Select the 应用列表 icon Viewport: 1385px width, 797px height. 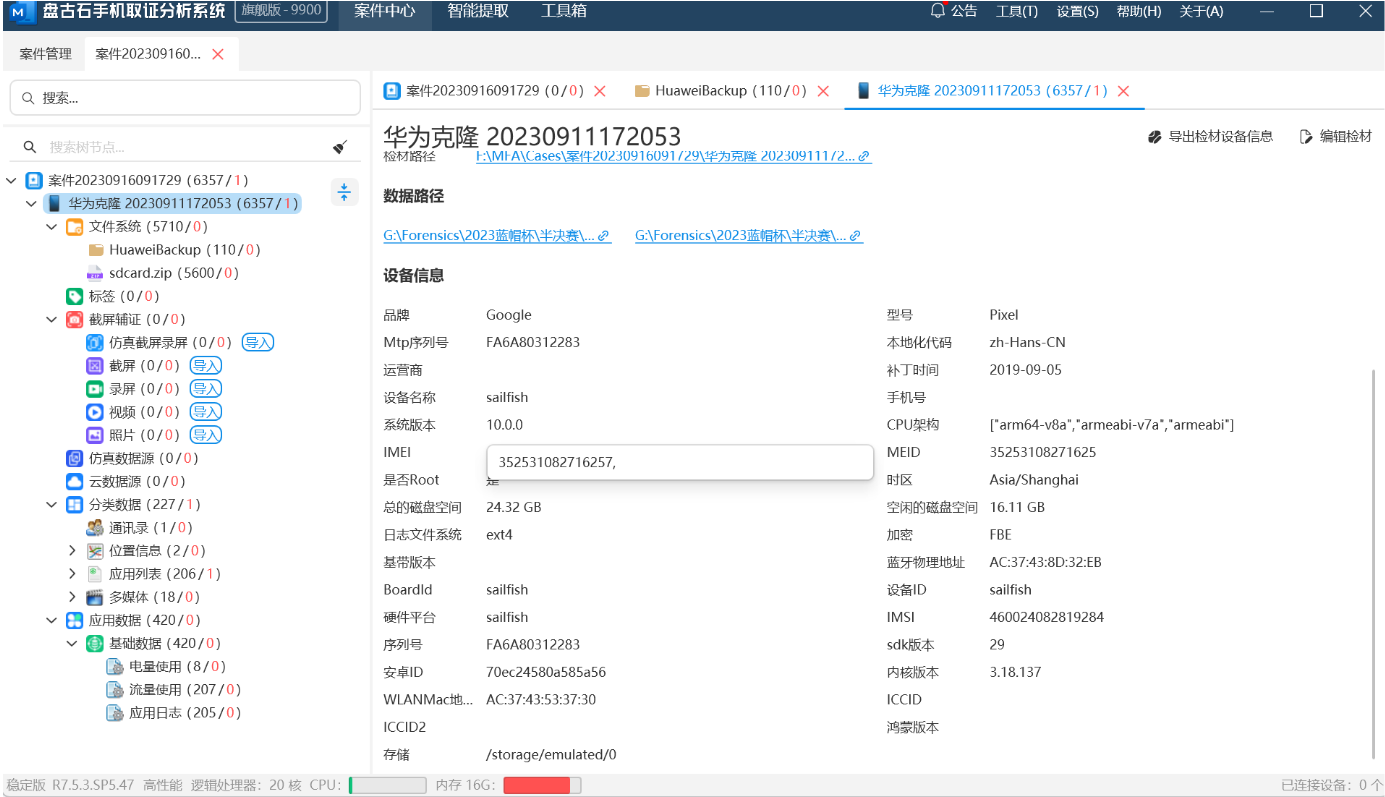95,574
